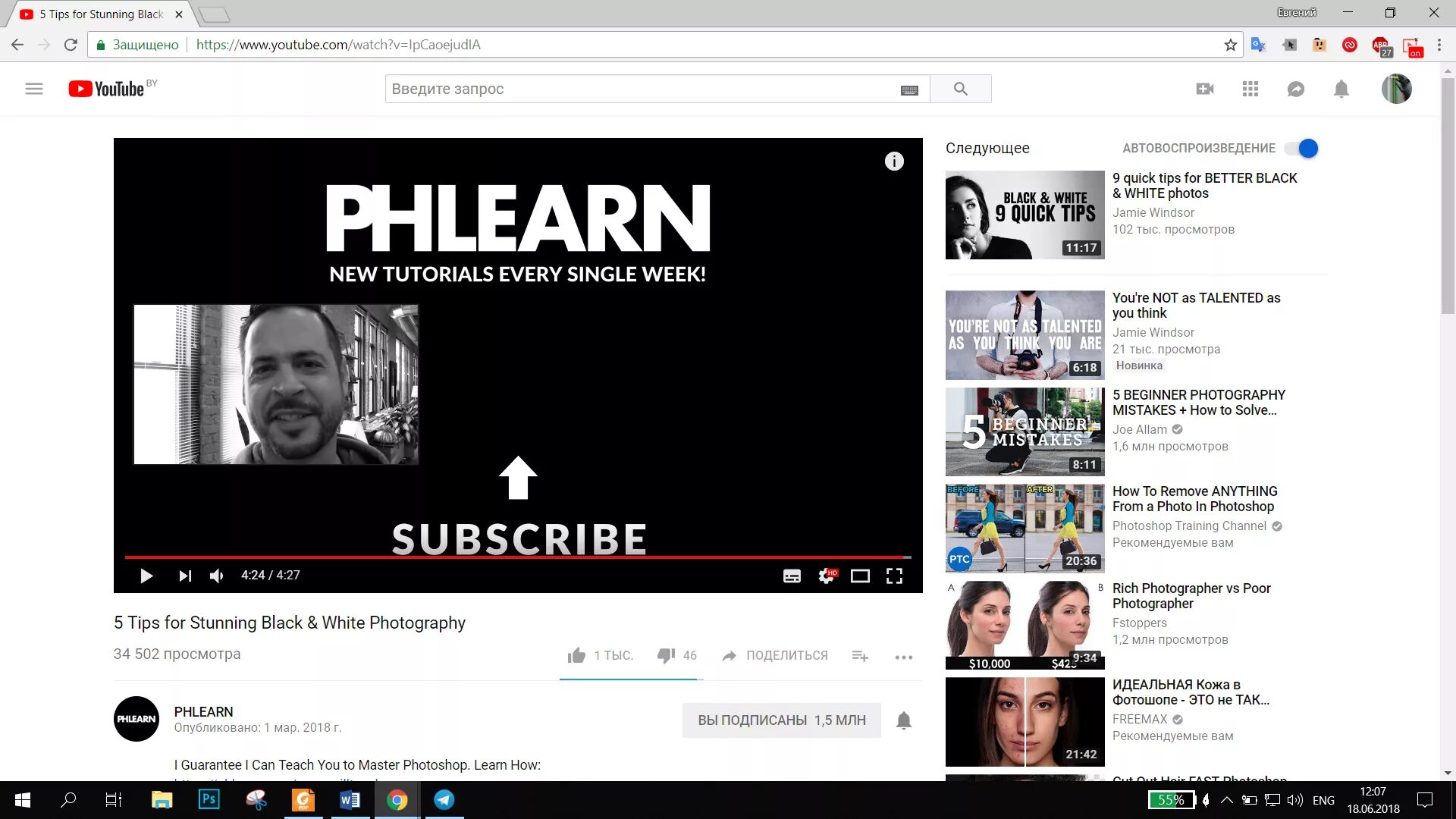Mute the video volume
Screen dimensions: 1456x819
tap(217, 576)
